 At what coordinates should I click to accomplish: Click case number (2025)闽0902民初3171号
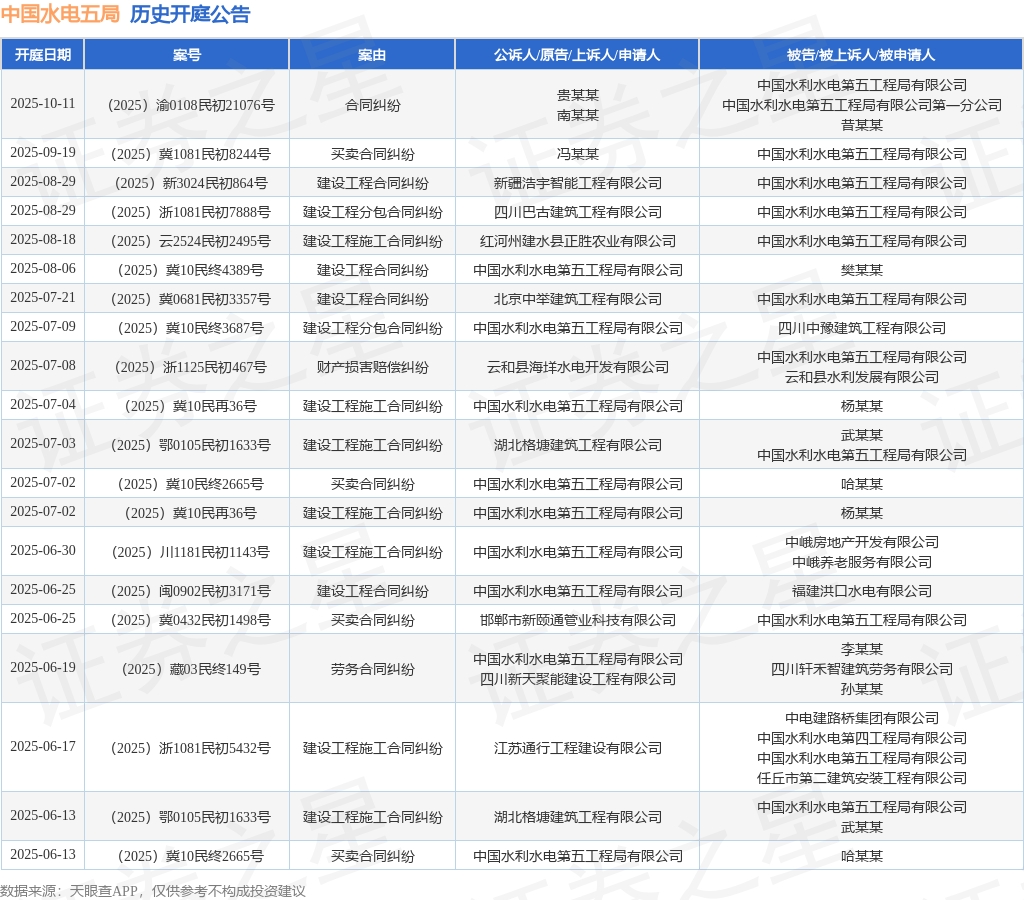[191, 591]
